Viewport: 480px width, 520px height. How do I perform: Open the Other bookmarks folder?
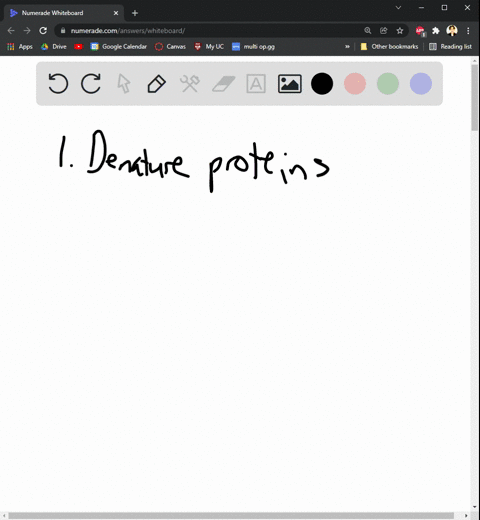pos(389,47)
